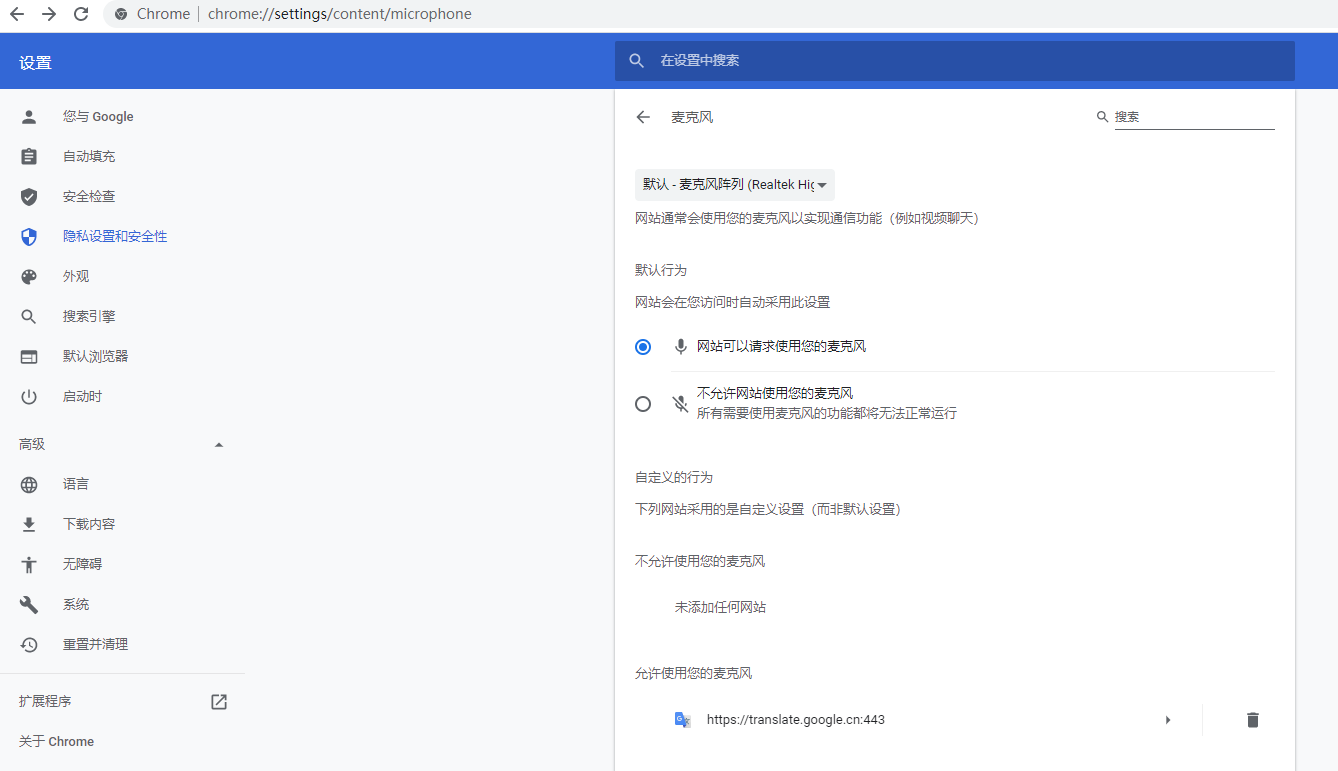Open the default microphone device dropdown
This screenshot has height=771, width=1338.
click(735, 185)
